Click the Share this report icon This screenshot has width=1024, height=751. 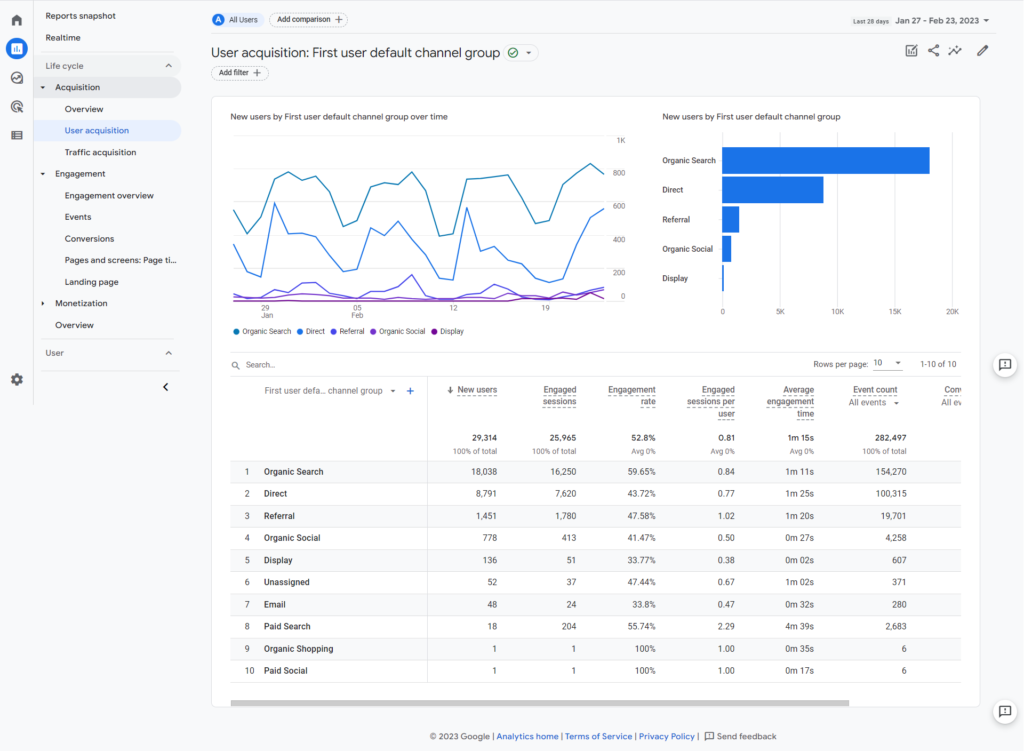[x=933, y=51]
